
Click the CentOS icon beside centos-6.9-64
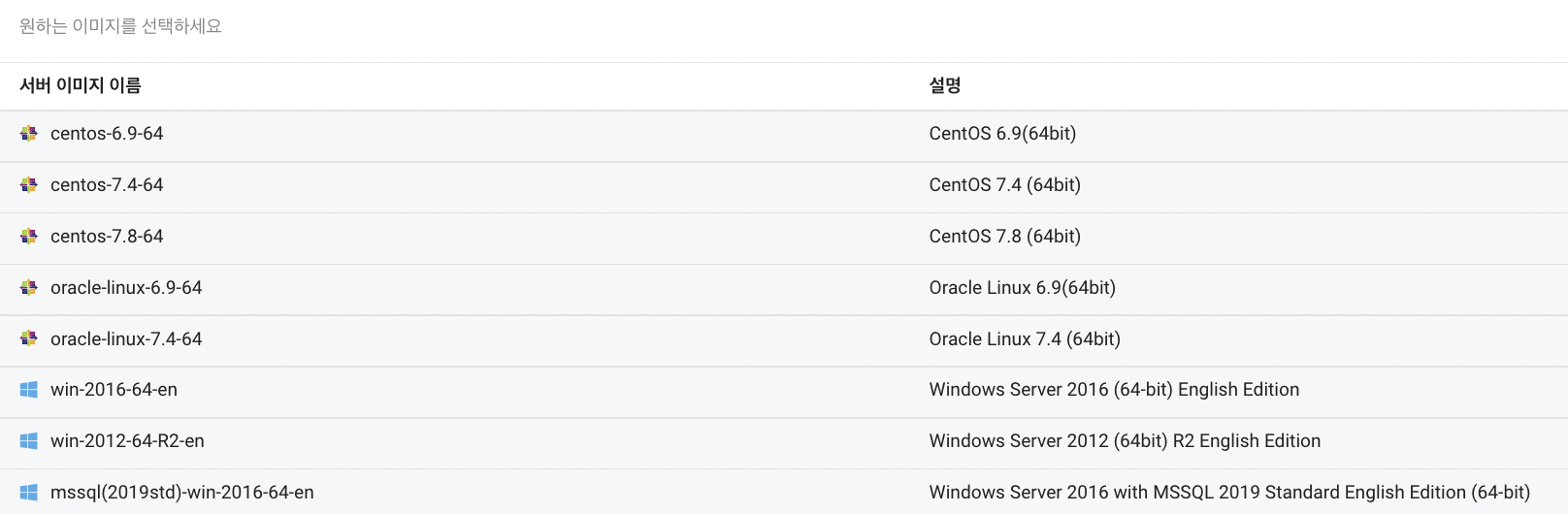point(29,134)
